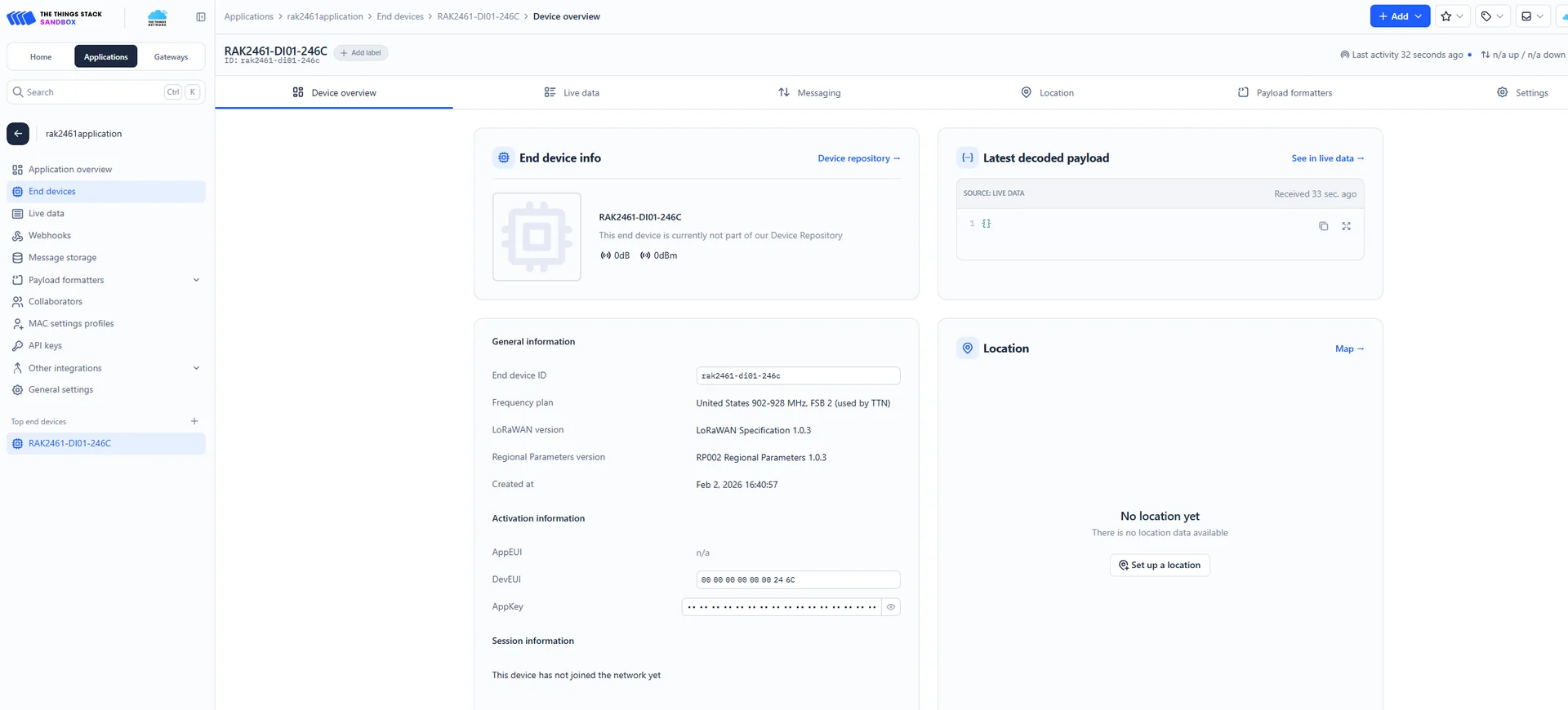Open Application overview in sidebar

click(x=106, y=170)
